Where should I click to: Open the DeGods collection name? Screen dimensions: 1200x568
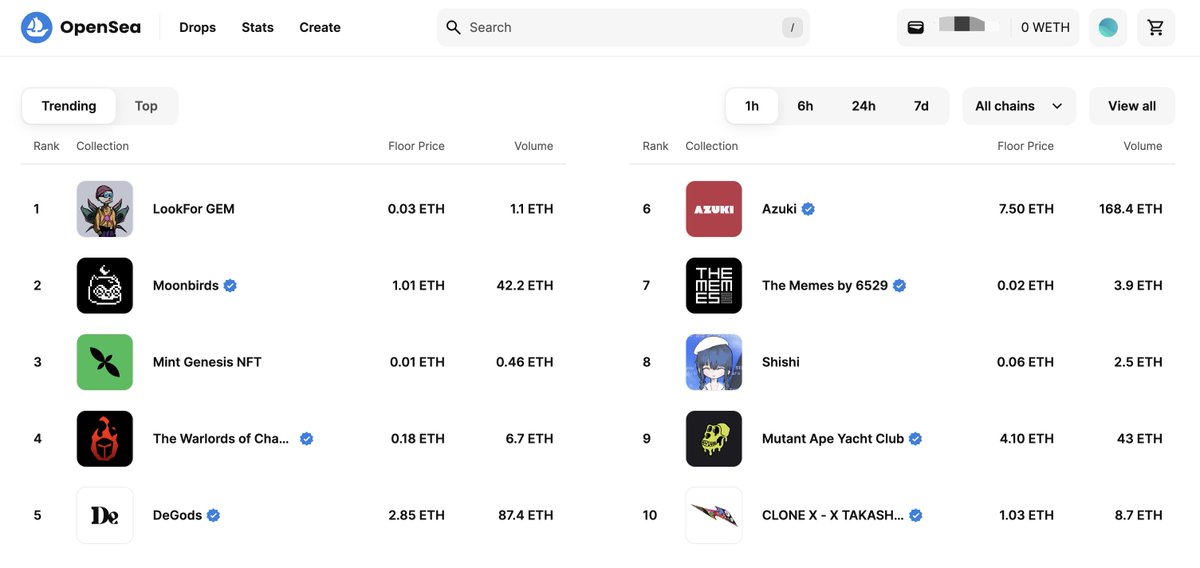pyautogui.click(x=178, y=516)
